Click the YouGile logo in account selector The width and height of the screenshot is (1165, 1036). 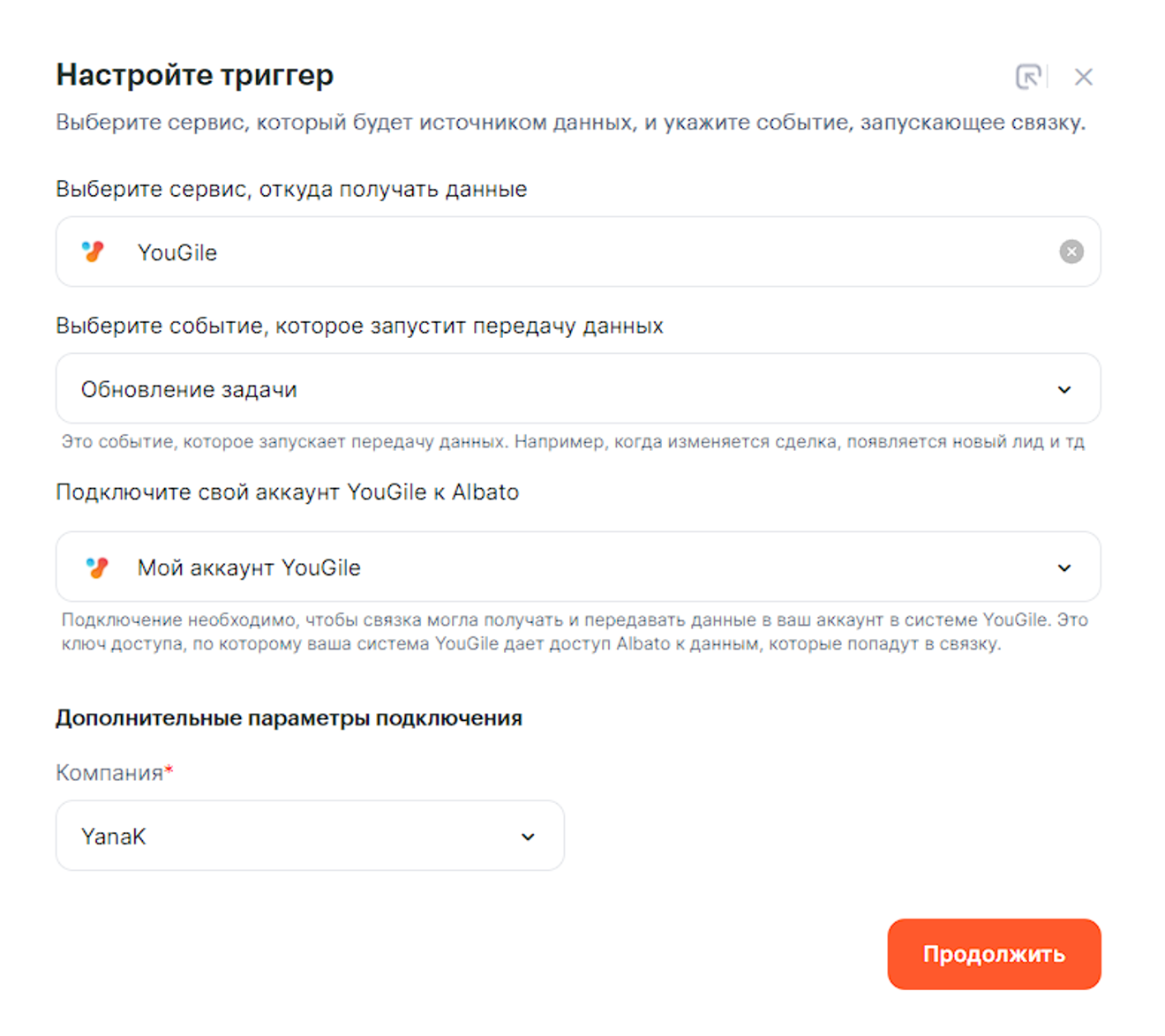pos(97,567)
